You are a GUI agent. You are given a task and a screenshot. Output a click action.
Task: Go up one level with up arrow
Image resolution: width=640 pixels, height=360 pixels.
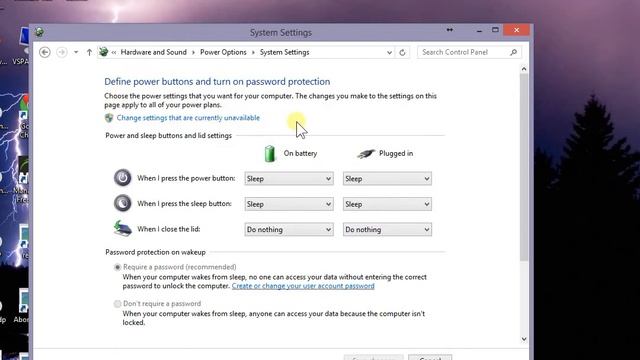pyautogui.click(x=89, y=52)
